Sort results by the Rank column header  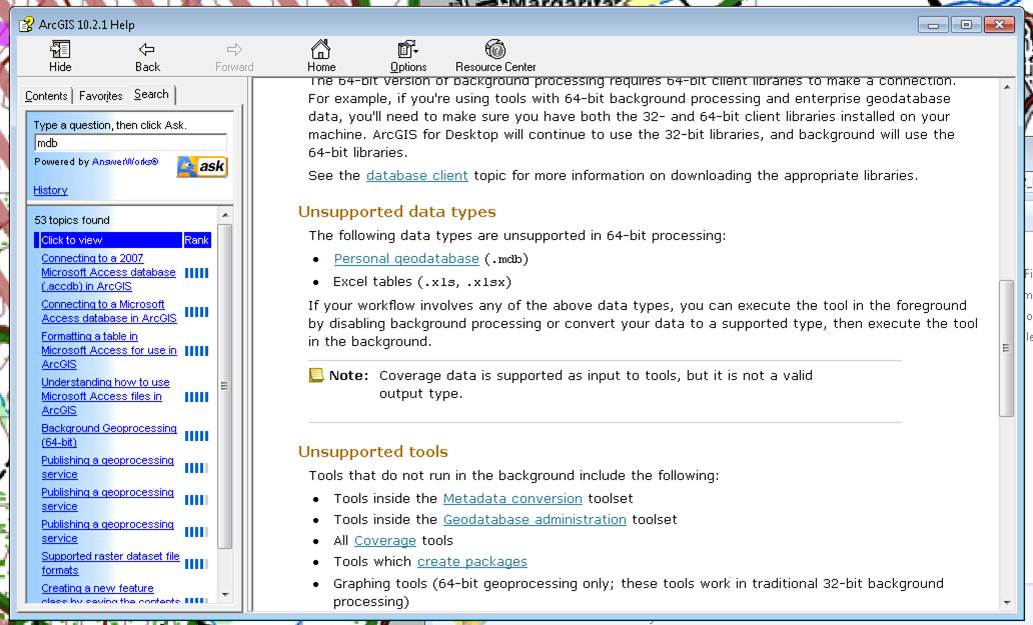[196, 240]
